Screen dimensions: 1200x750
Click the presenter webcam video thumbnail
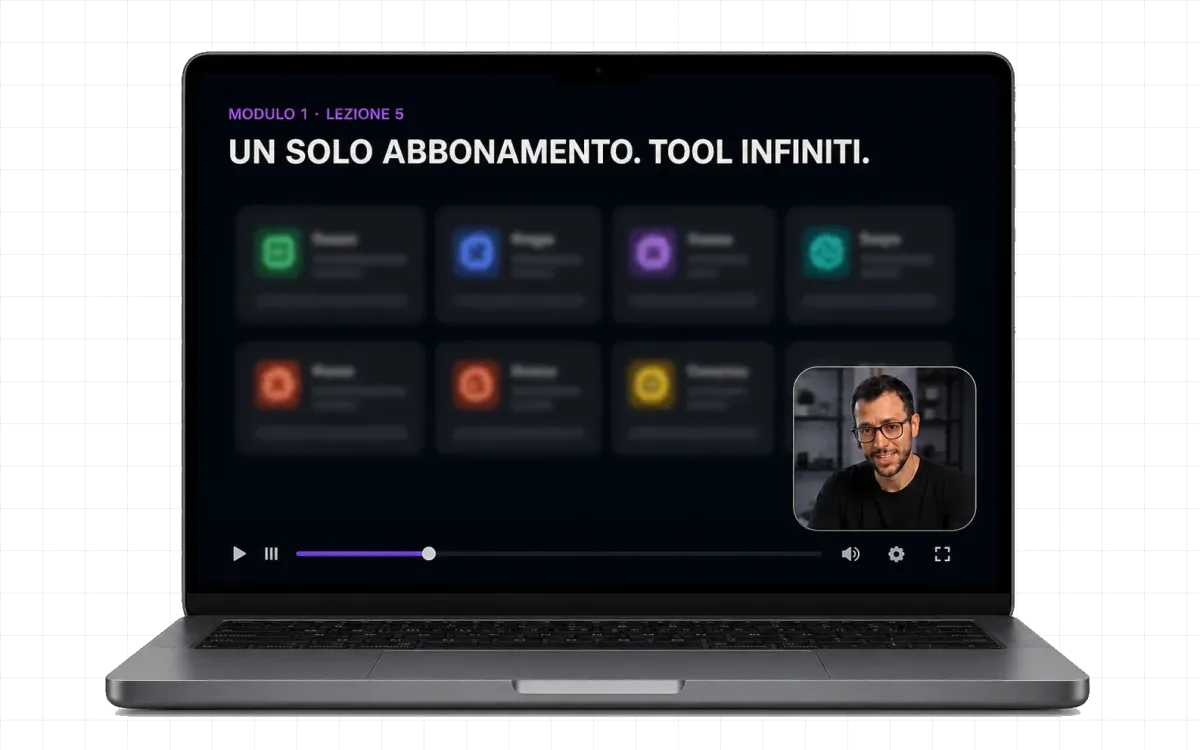tap(884, 448)
